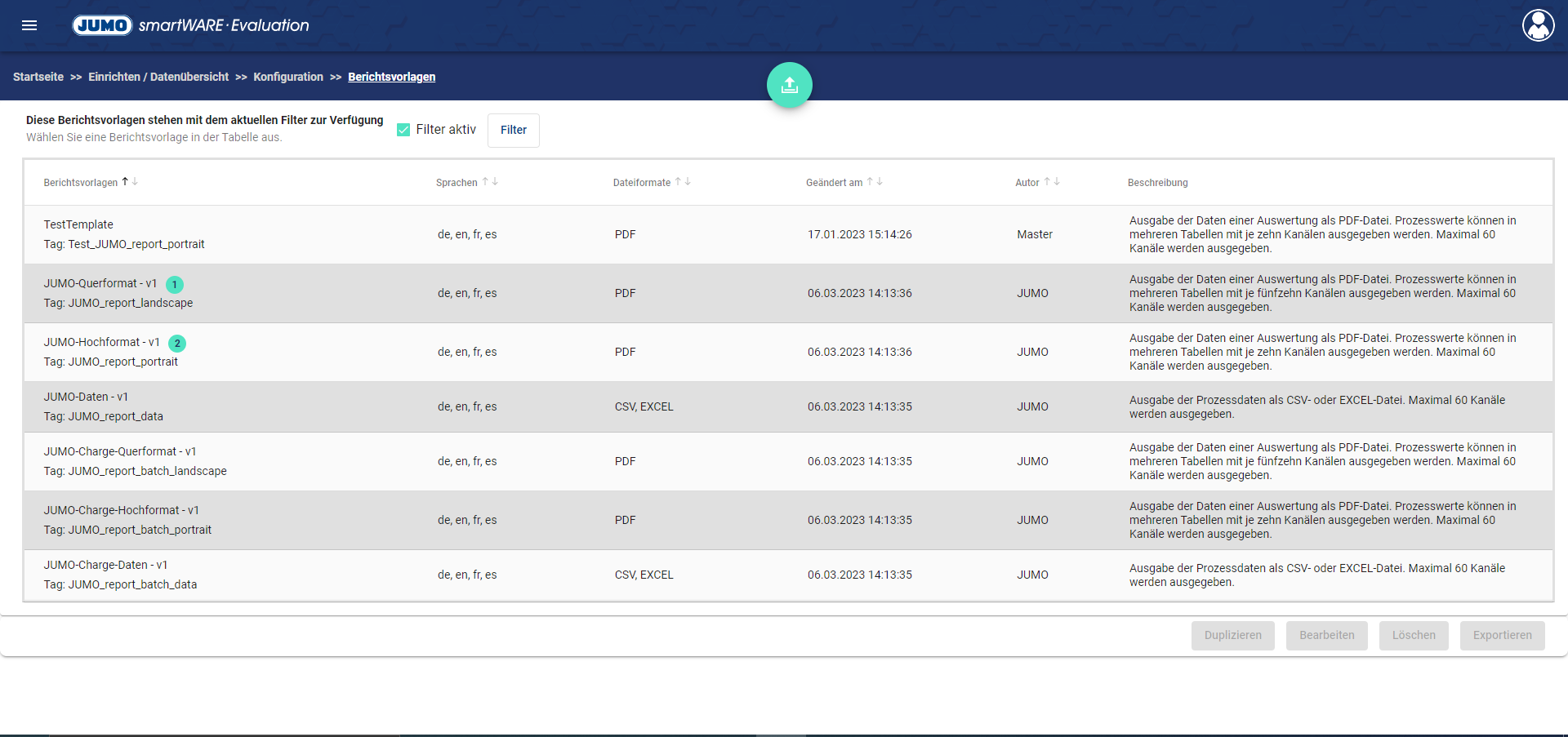Select the JUMO-Charge-Hochformat - v1 template
Image resolution: width=1568 pixels, height=737 pixels.
pyautogui.click(x=788, y=520)
